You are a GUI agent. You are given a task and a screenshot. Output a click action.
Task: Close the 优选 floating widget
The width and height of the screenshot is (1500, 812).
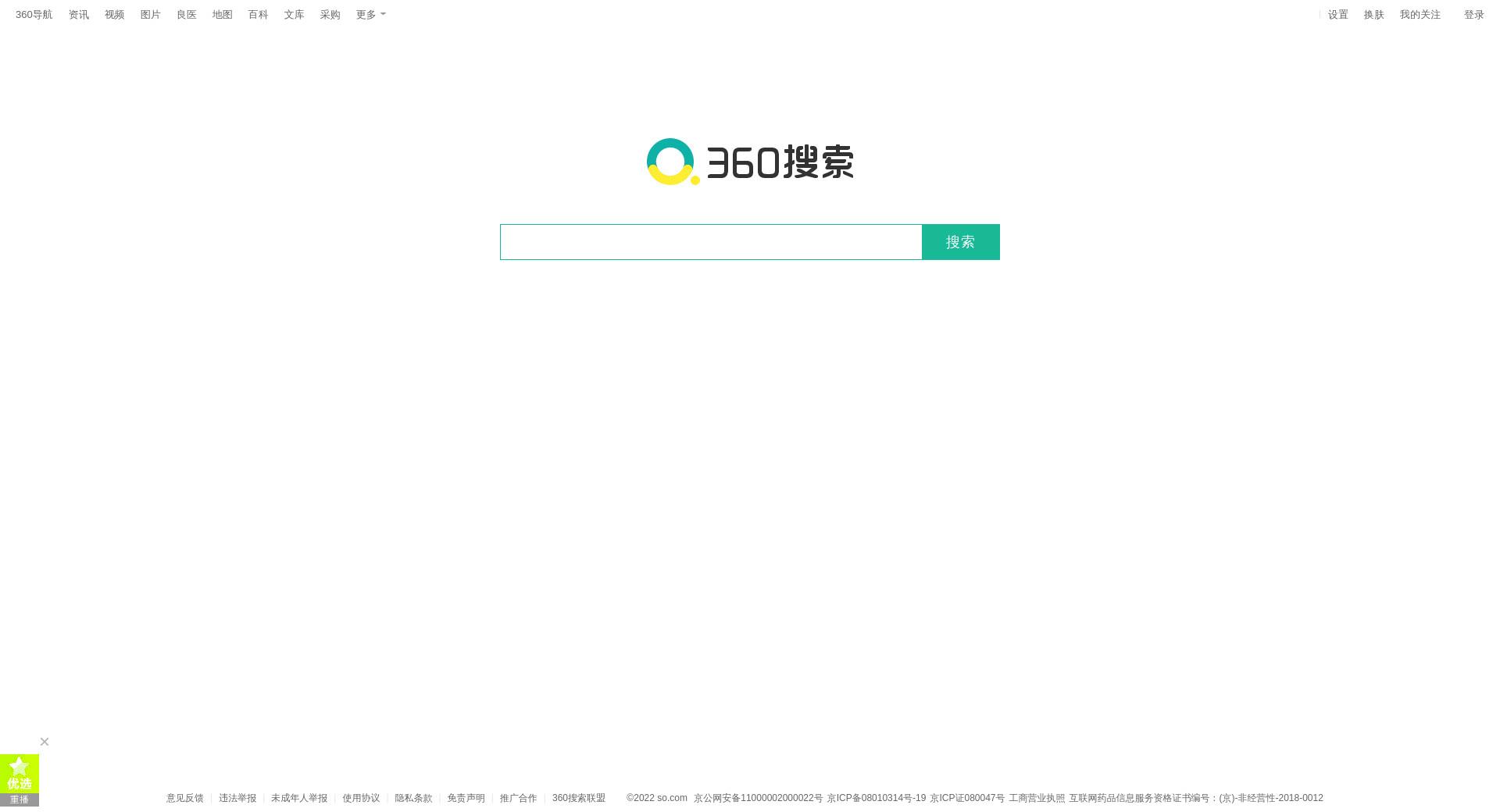tap(45, 742)
